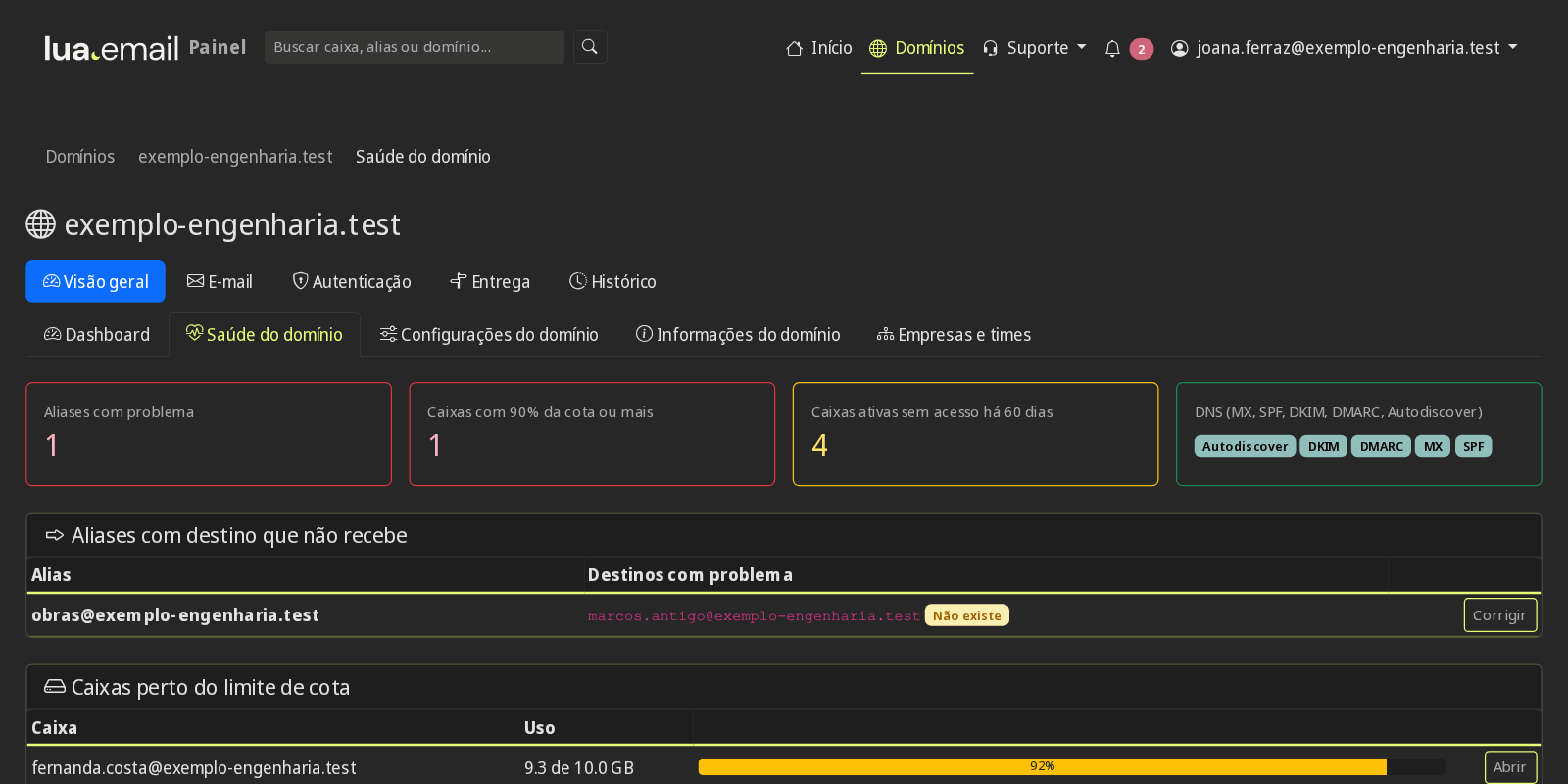Open Informações do domínio subtab
The image size is (1568, 784).
click(x=738, y=334)
